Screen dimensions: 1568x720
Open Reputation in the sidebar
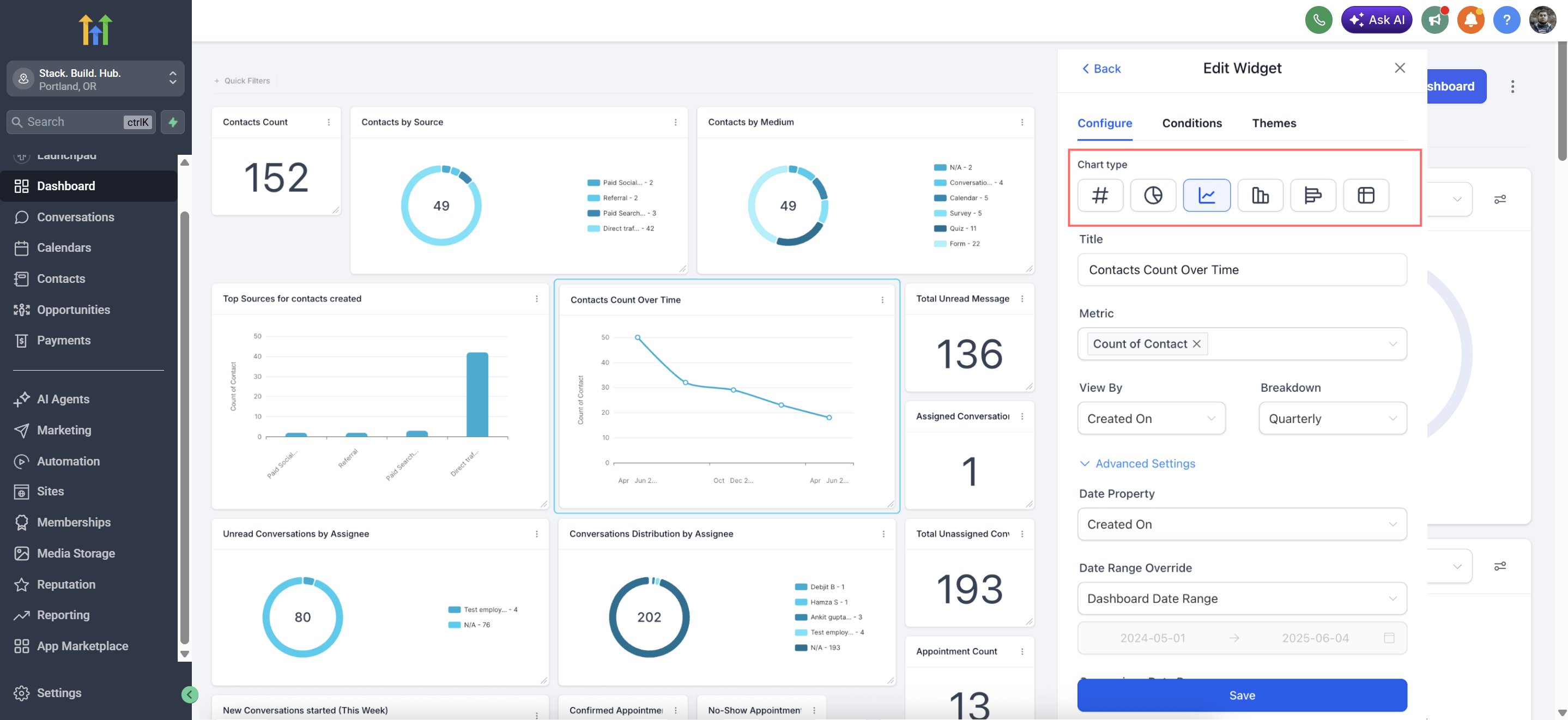click(89, 584)
